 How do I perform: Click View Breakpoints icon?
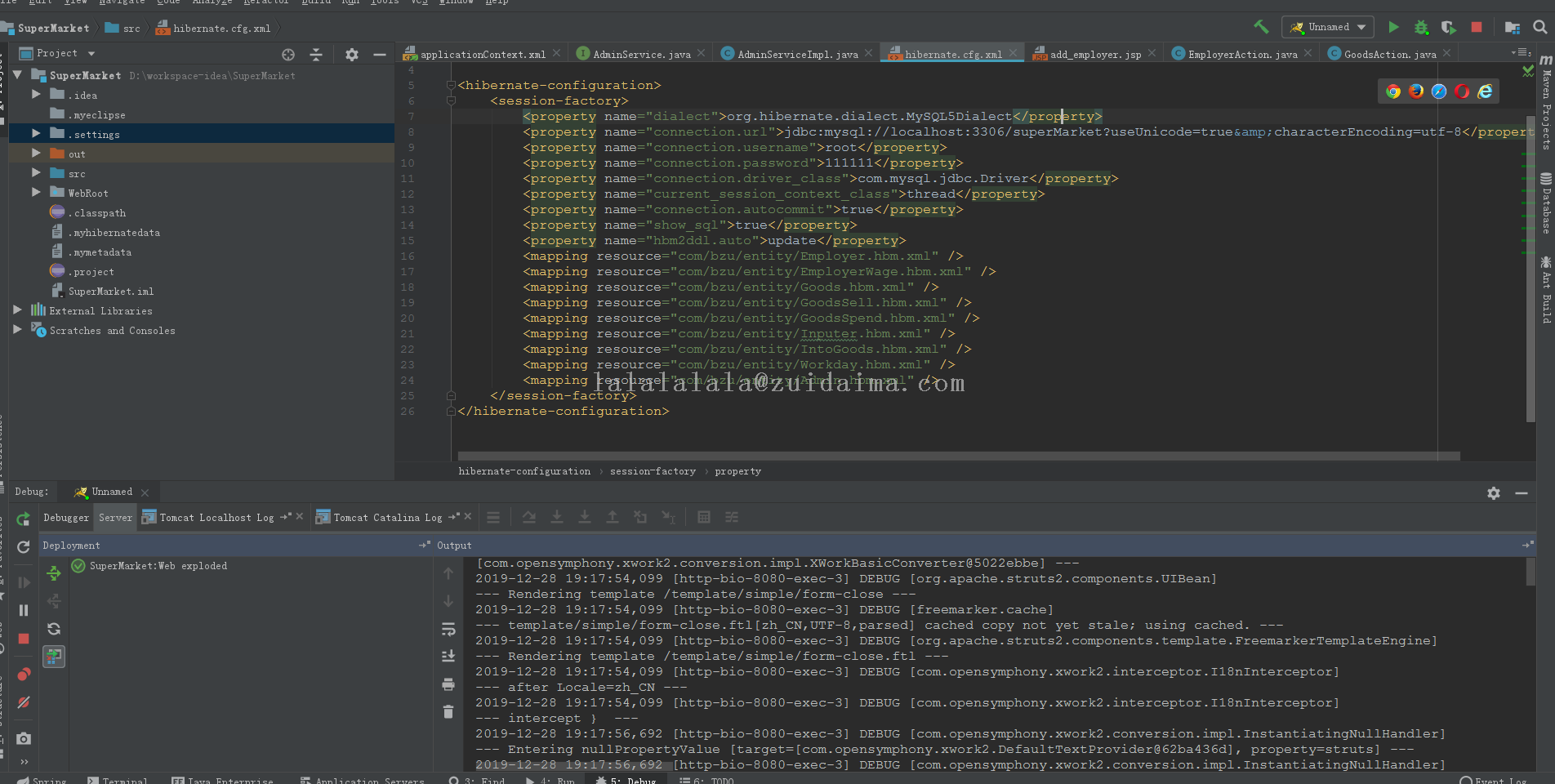24,674
